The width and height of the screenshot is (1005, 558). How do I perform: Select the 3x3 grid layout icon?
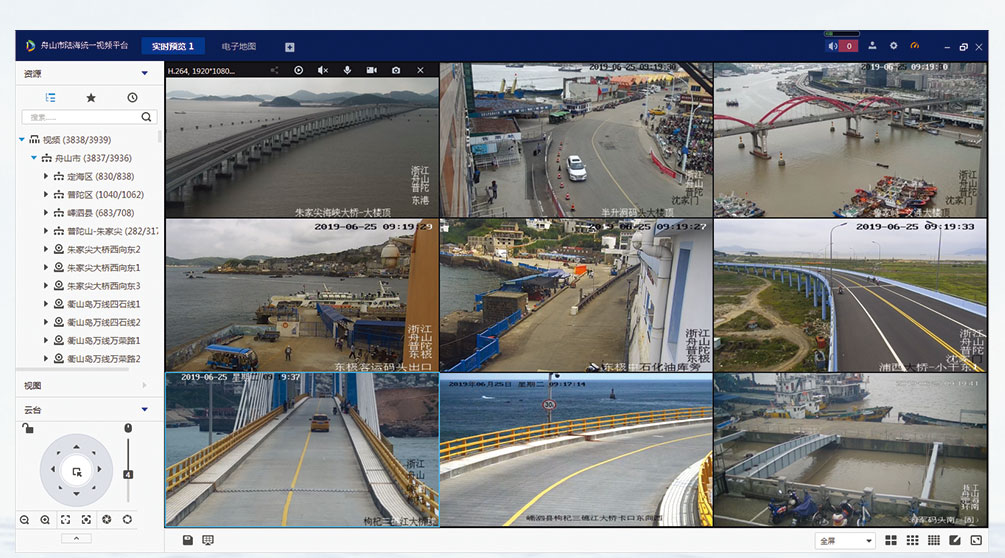[x=912, y=540]
